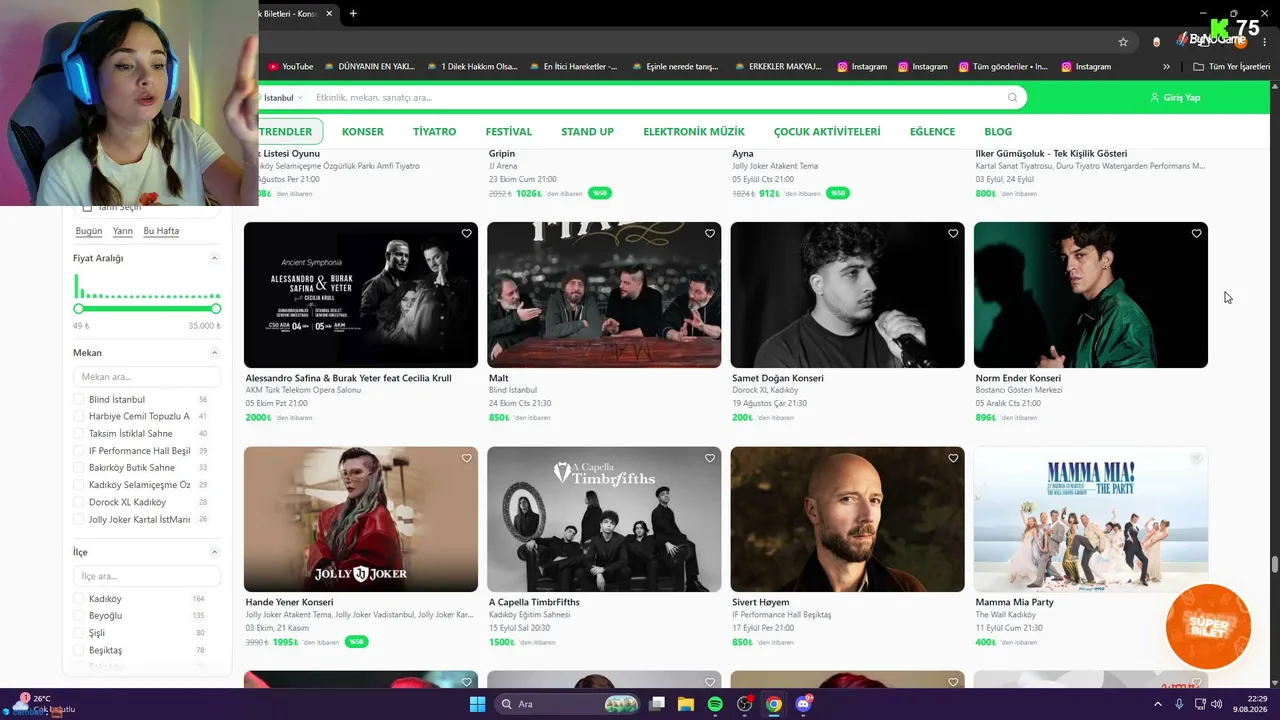The image size is (1280, 720).
Task: Open the Windows Start menu
Action: pyautogui.click(x=478, y=704)
